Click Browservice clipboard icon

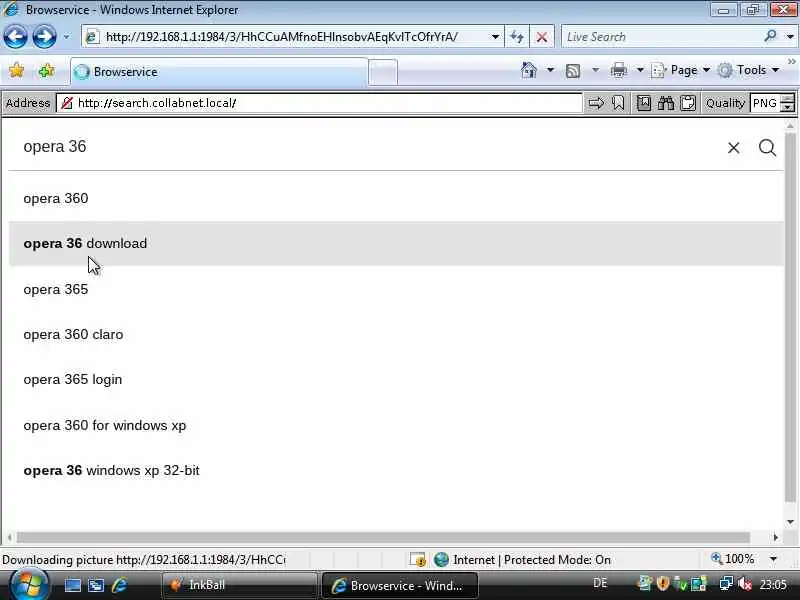(x=688, y=103)
